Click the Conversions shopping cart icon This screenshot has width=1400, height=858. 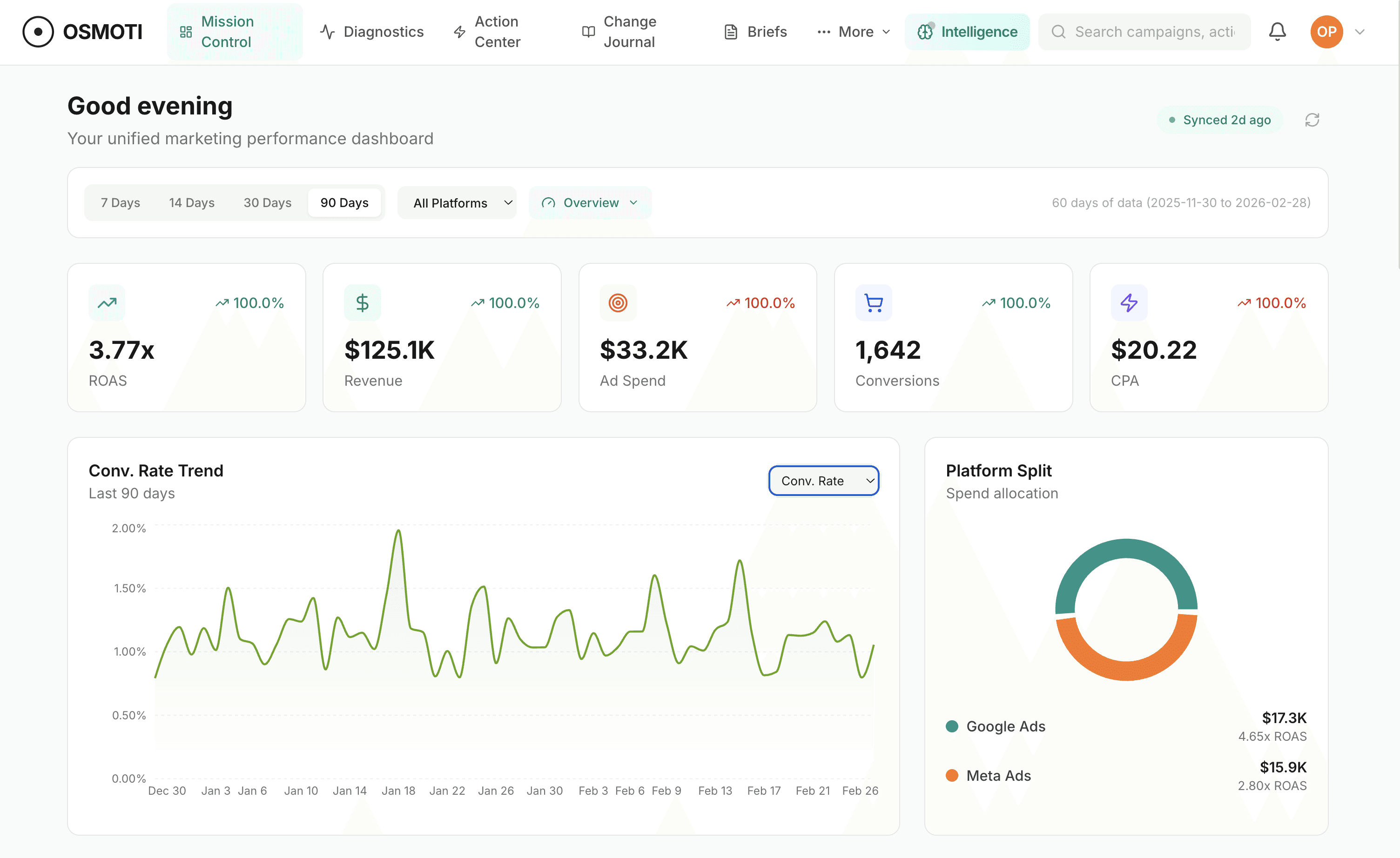pos(873,302)
